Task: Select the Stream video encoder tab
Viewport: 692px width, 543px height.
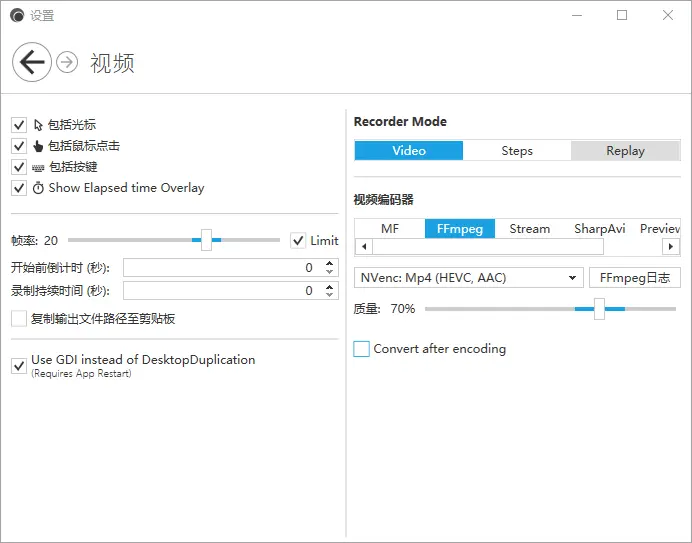Action: point(530,229)
